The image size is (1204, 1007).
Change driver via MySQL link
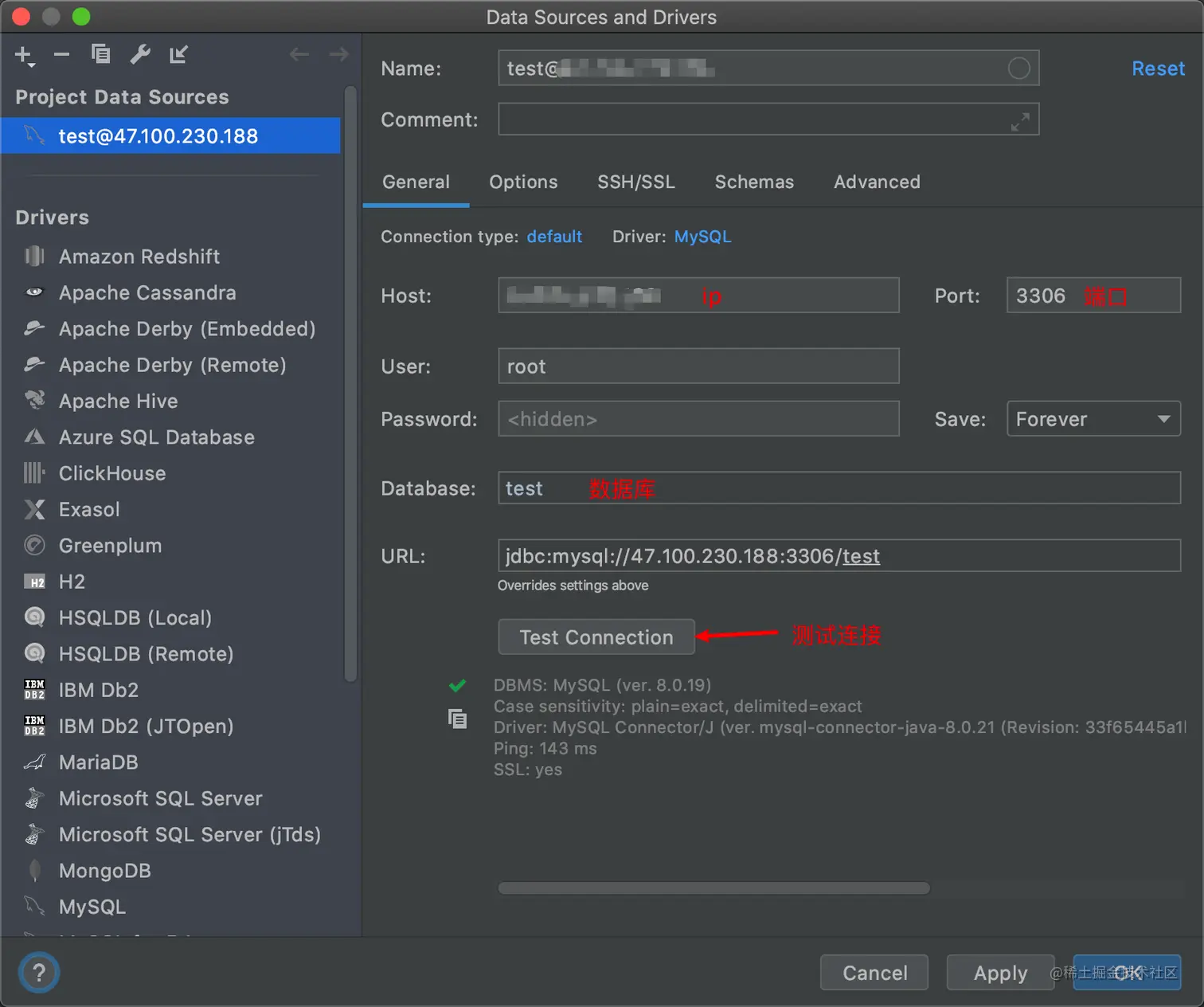702,237
